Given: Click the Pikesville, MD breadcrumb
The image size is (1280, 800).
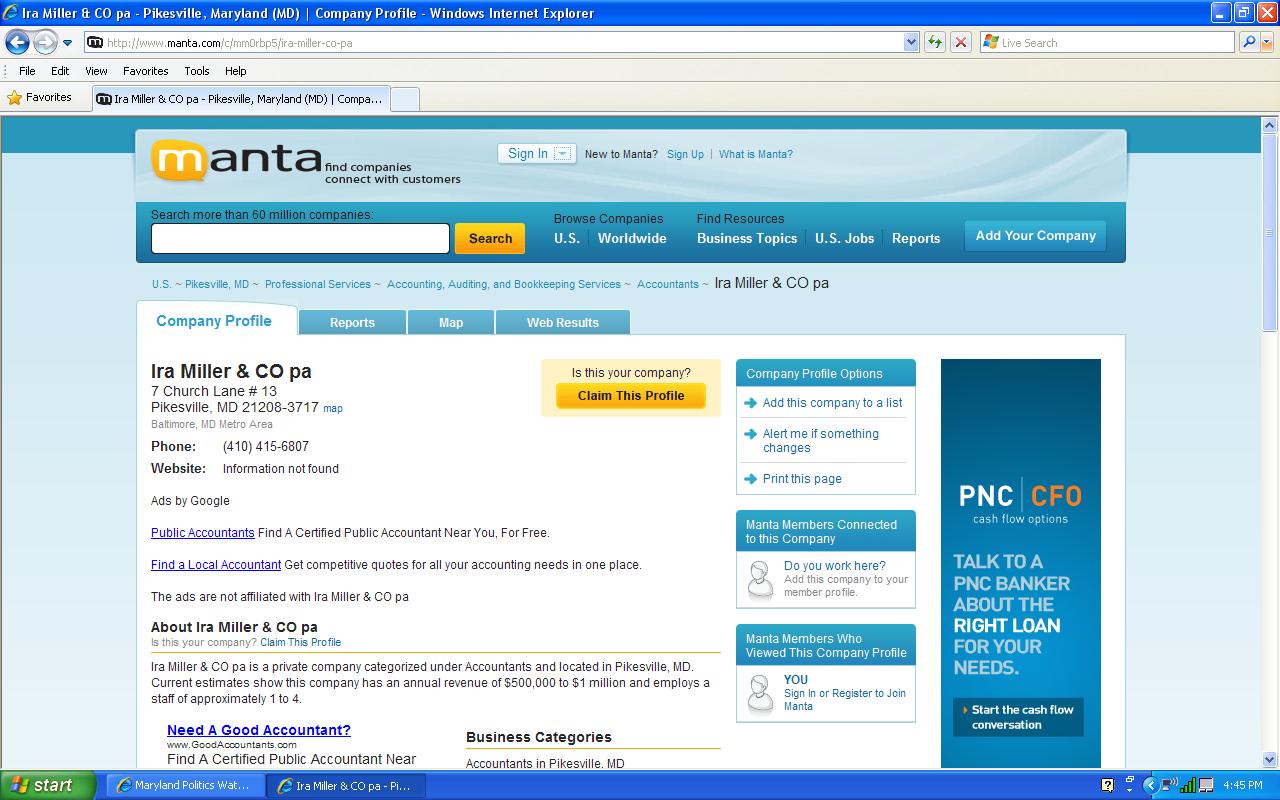Looking at the screenshot, I should click(217, 284).
